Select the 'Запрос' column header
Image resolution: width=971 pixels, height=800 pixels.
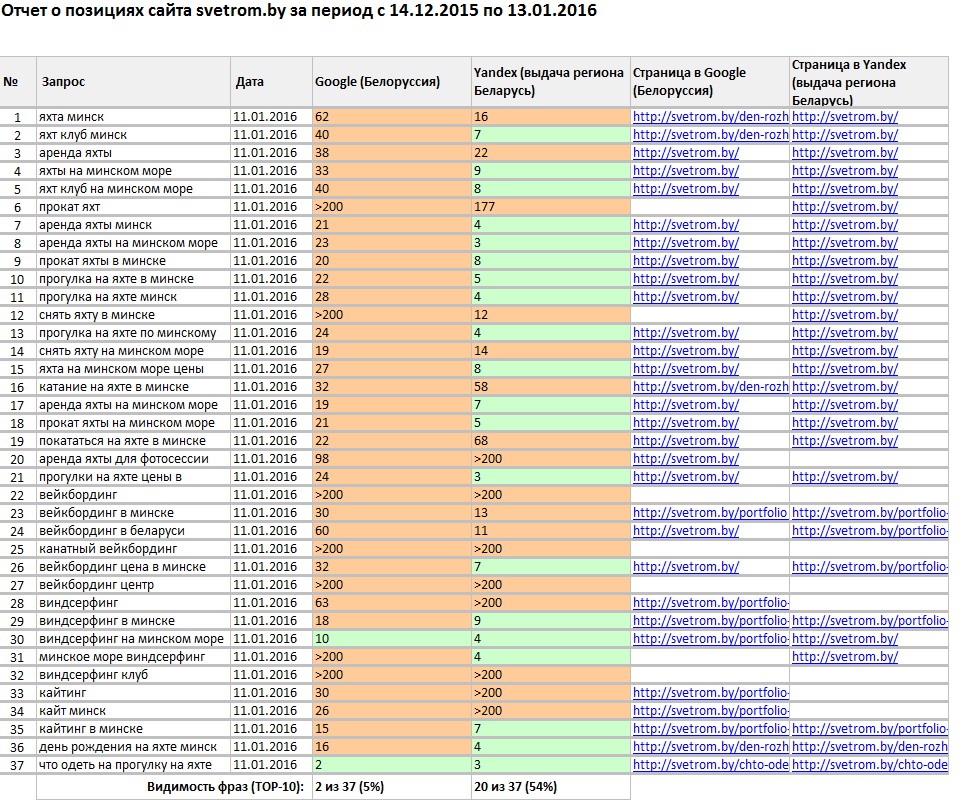133,82
